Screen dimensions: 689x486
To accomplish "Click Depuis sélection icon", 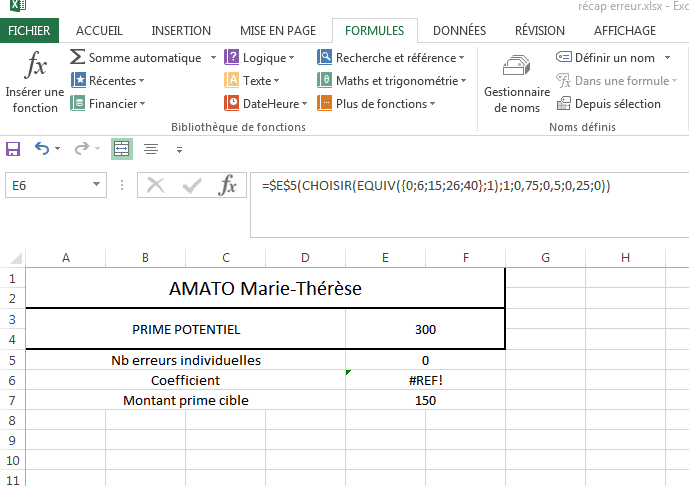I will point(563,104).
